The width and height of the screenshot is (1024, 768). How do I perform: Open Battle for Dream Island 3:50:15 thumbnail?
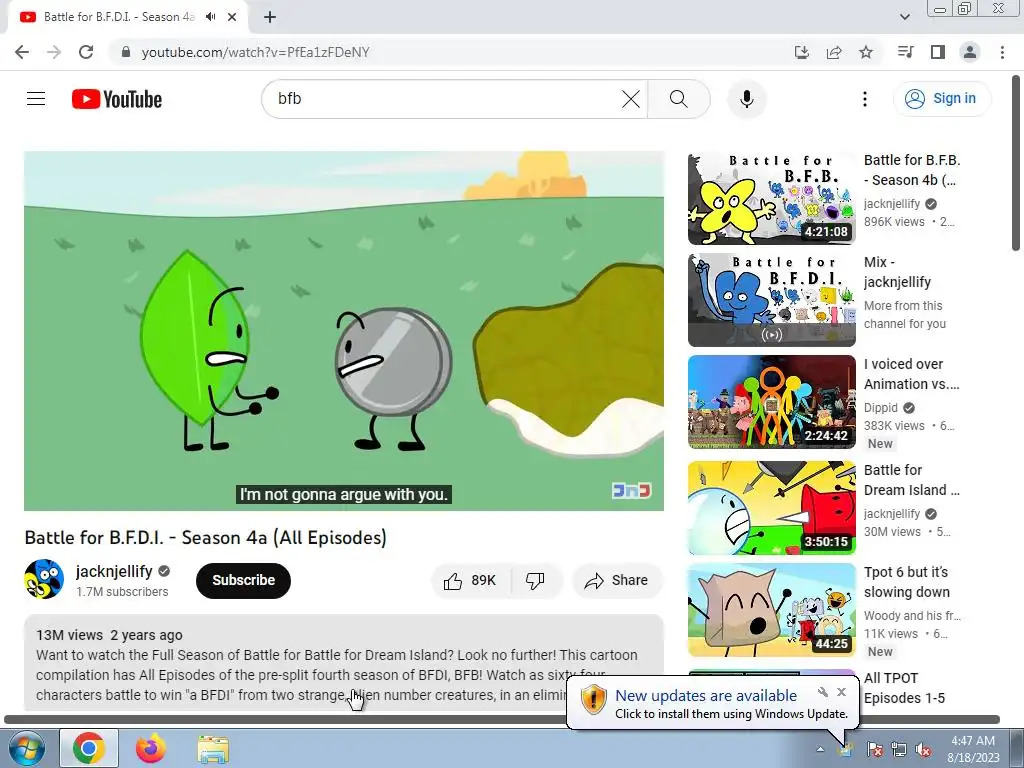tap(771, 508)
